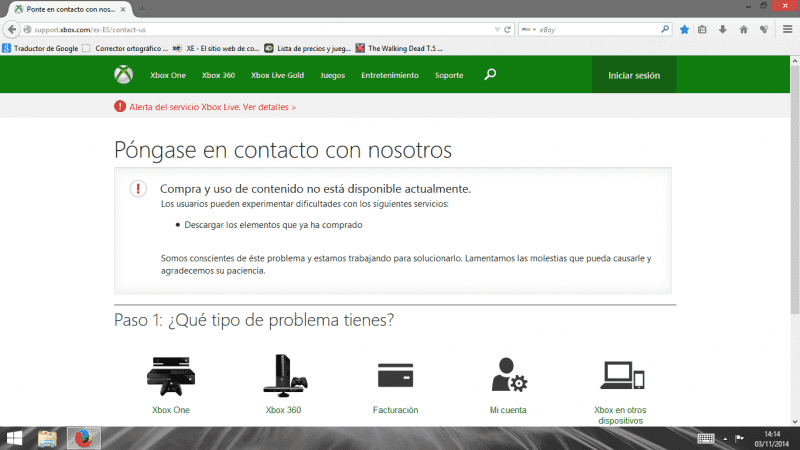This screenshot has width=800, height=450.
Task: Select the Xbox 360 console icon
Action: [x=285, y=376]
